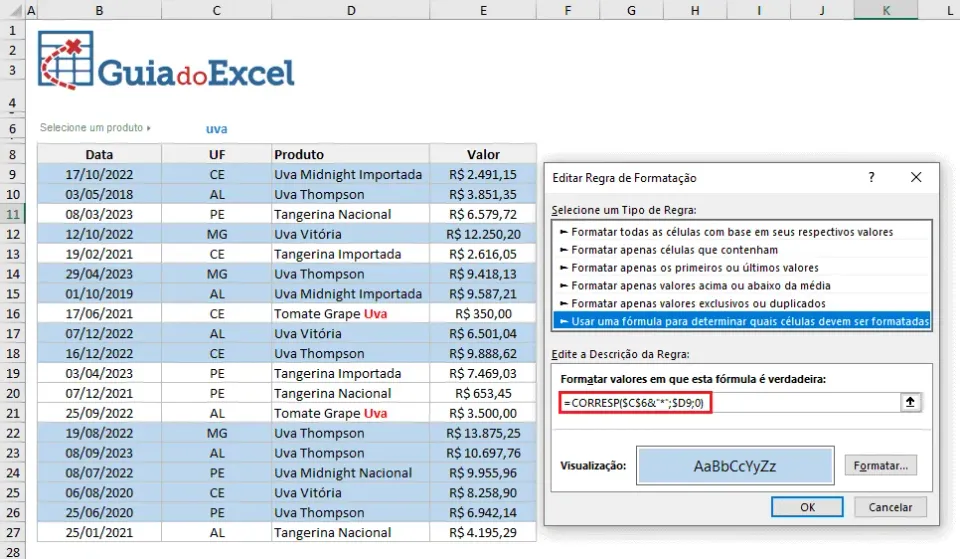Click the blue AaBbCcYyZz preview swatch
Viewport: 960px width, 559px height.
tap(735, 466)
